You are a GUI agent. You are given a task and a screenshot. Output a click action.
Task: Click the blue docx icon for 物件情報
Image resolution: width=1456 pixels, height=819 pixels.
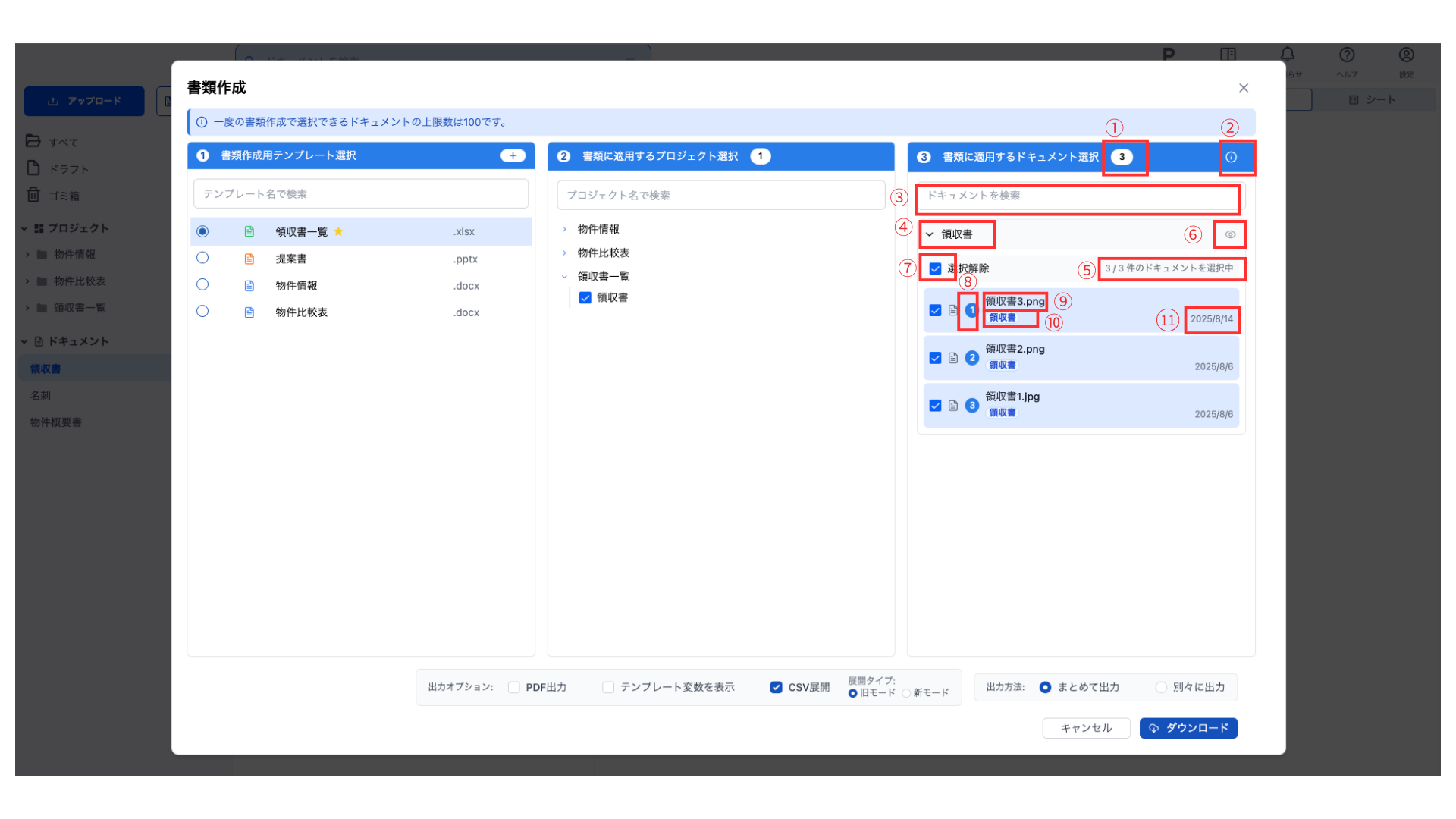[x=249, y=286]
